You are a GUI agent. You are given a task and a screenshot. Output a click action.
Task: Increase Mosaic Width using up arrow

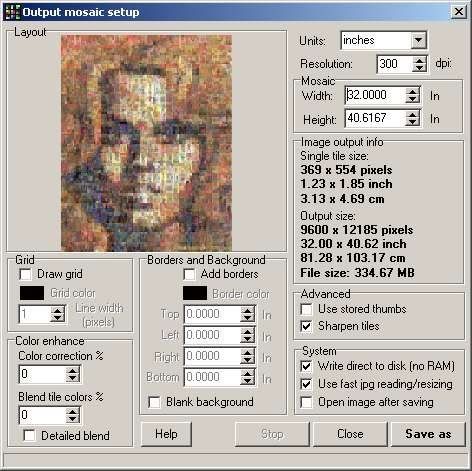pyautogui.click(x=412, y=92)
